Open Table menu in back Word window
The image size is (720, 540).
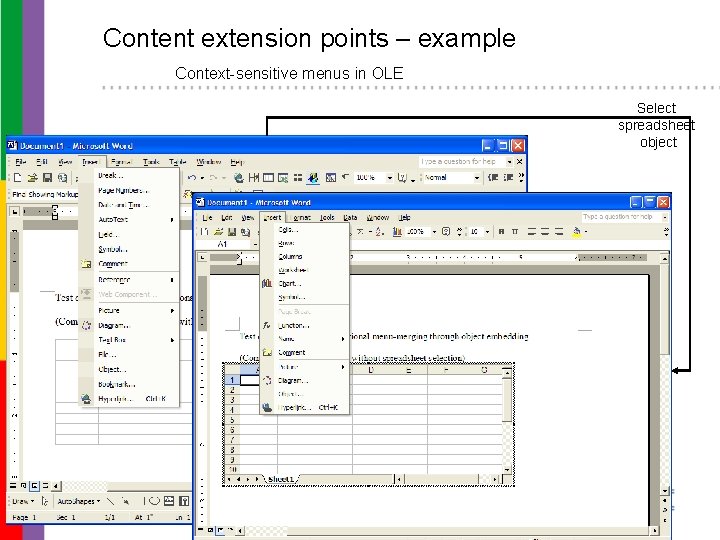pyautogui.click(x=177, y=162)
